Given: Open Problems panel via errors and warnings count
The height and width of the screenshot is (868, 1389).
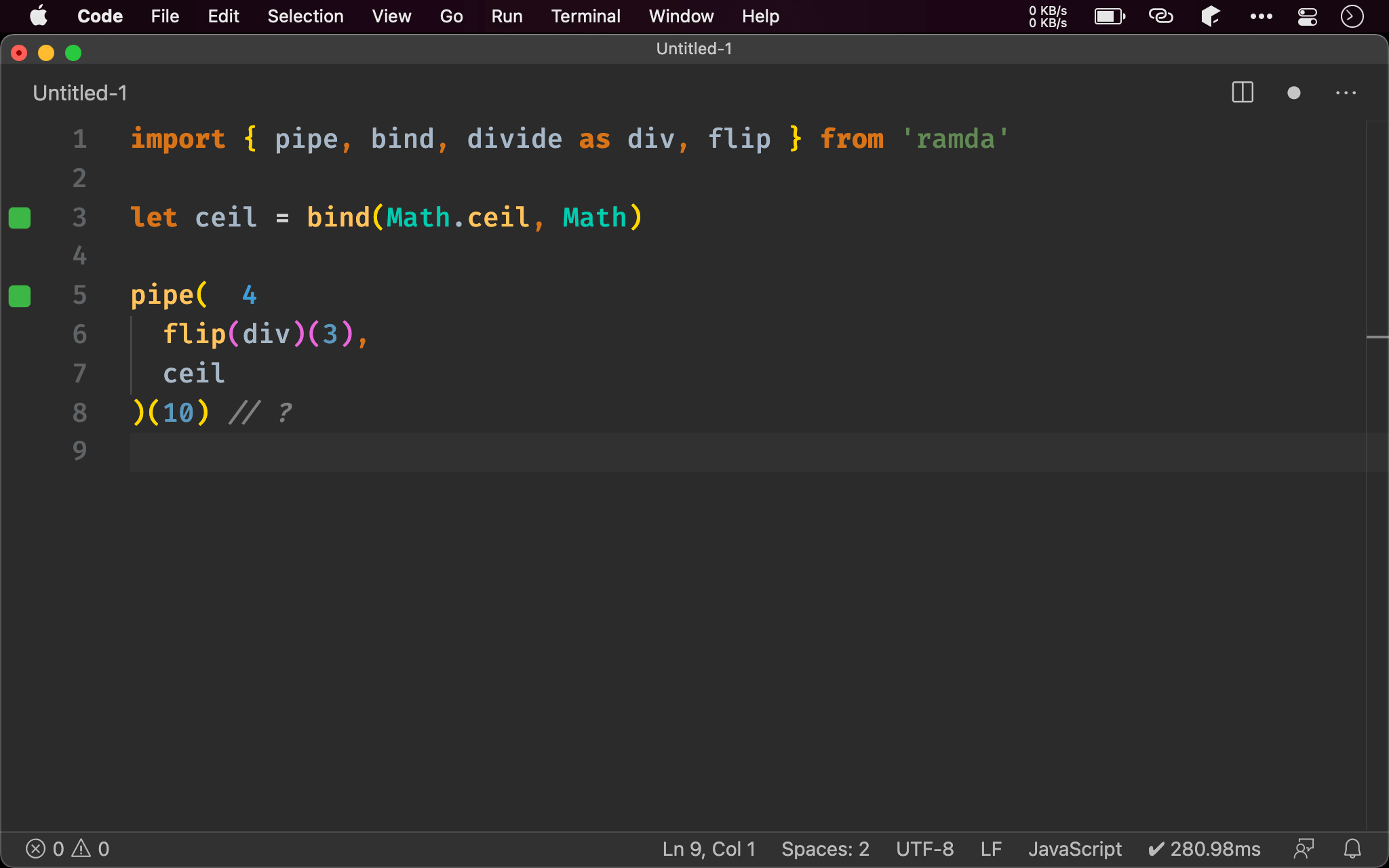Looking at the screenshot, I should click(67, 849).
